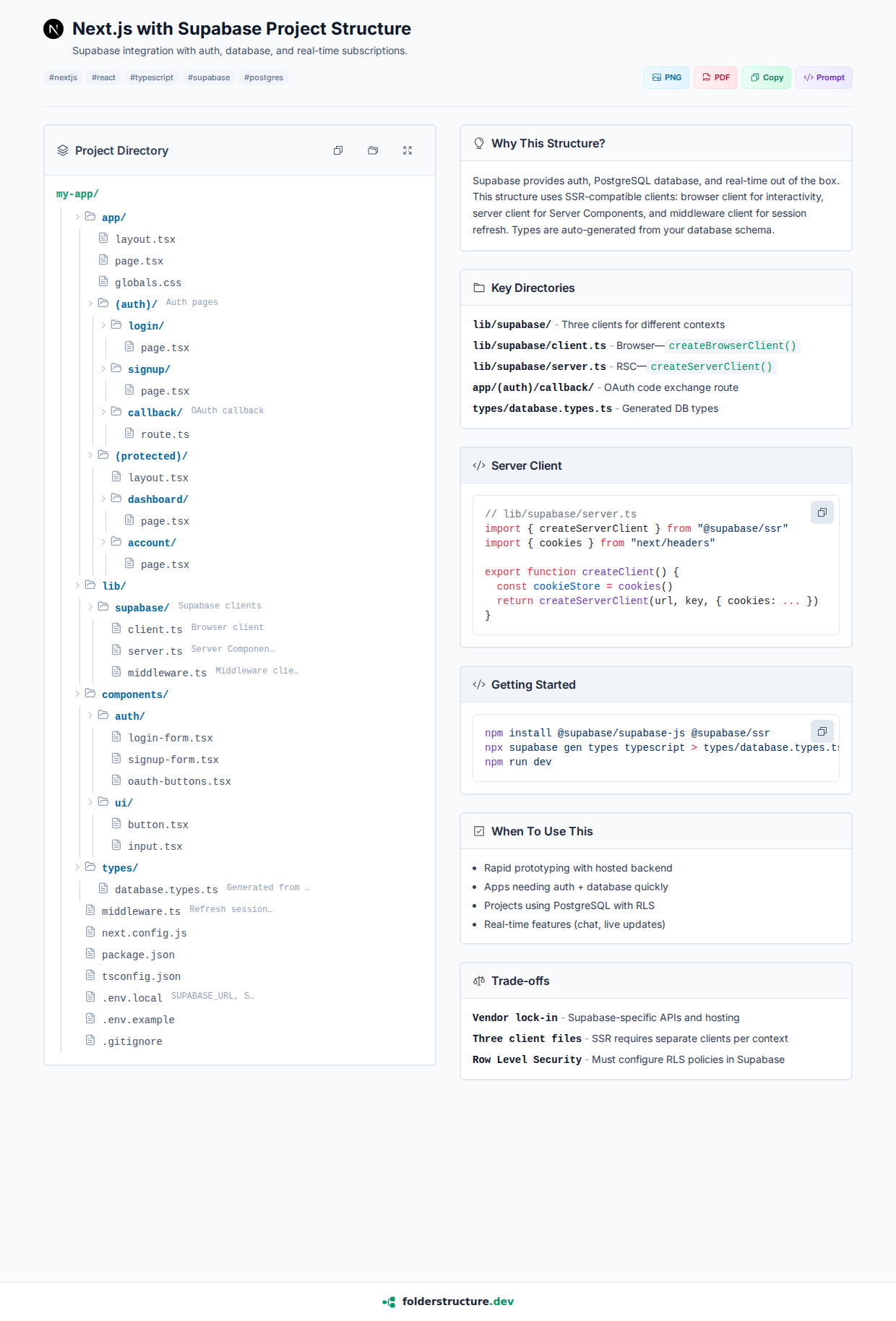Select the #supabase tag
Image resolution: width=896 pixels, height=1321 pixels.
(209, 77)
